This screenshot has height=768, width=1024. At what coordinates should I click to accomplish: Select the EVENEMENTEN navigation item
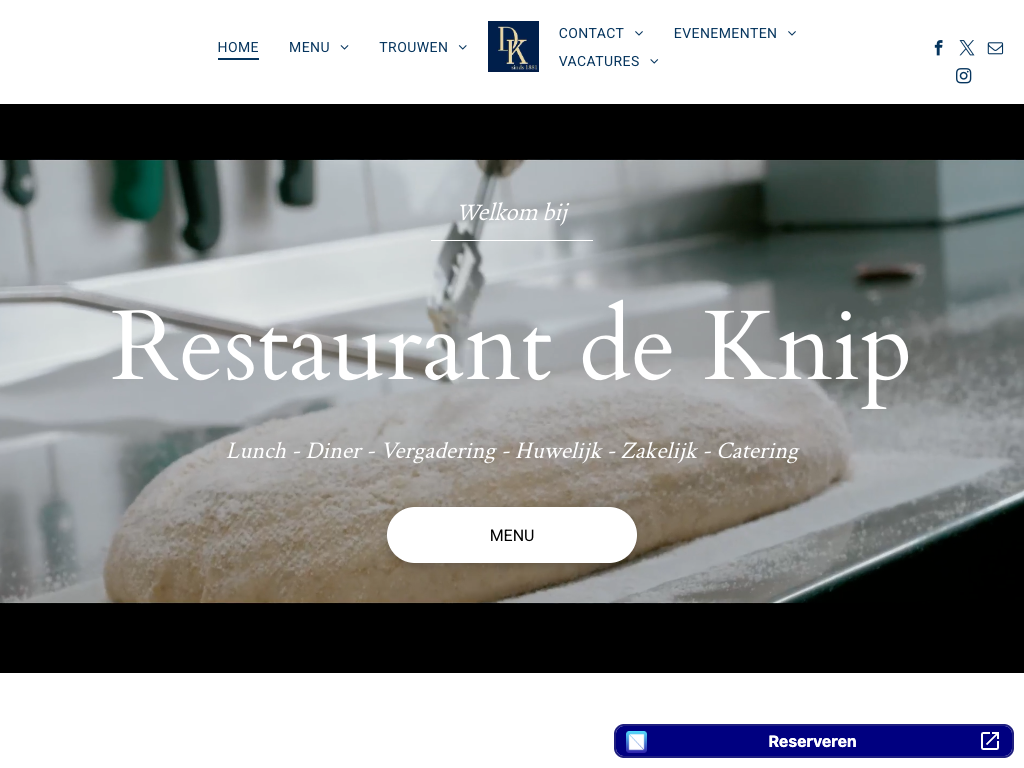coord(725,33)
